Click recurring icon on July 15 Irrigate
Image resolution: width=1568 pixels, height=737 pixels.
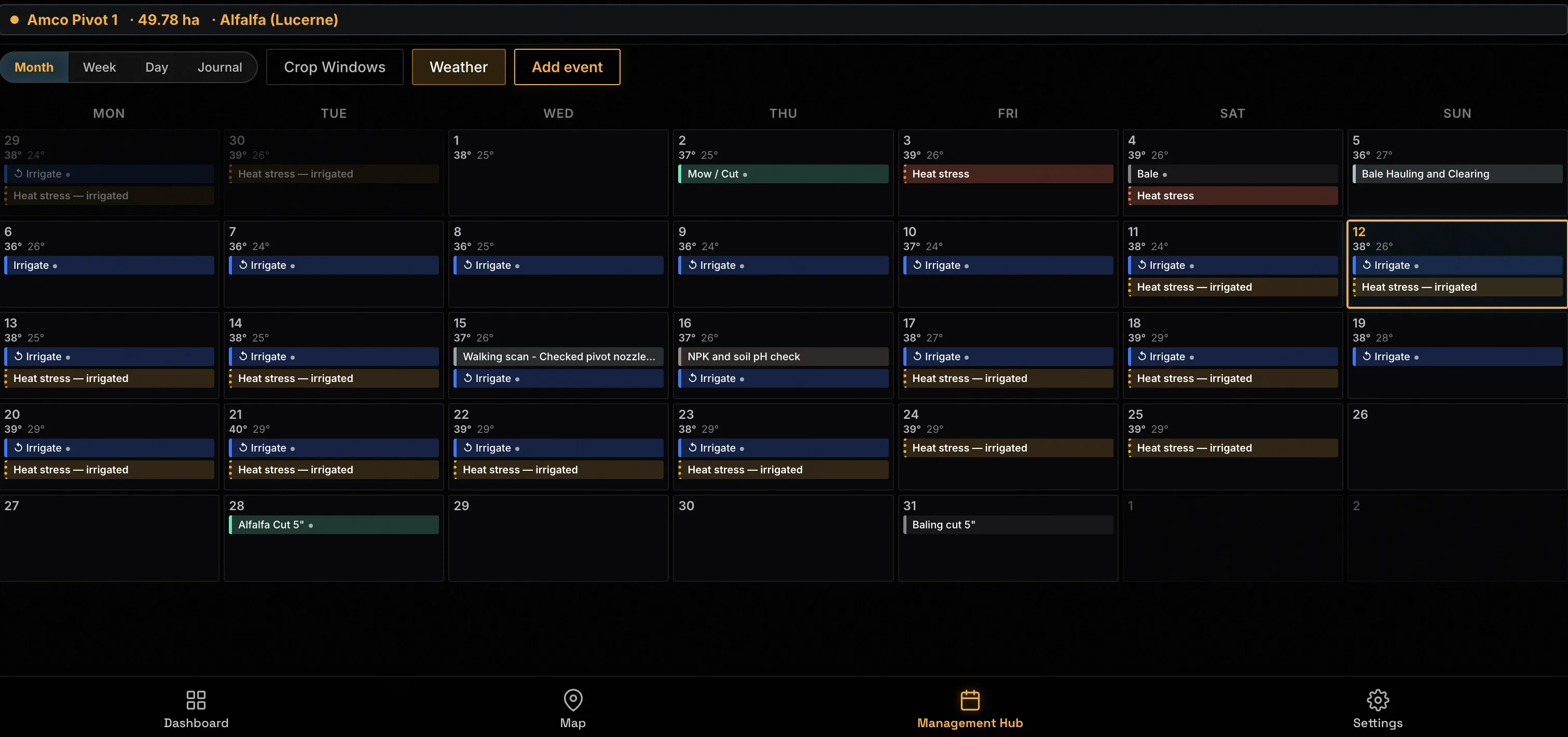(467, 378)
